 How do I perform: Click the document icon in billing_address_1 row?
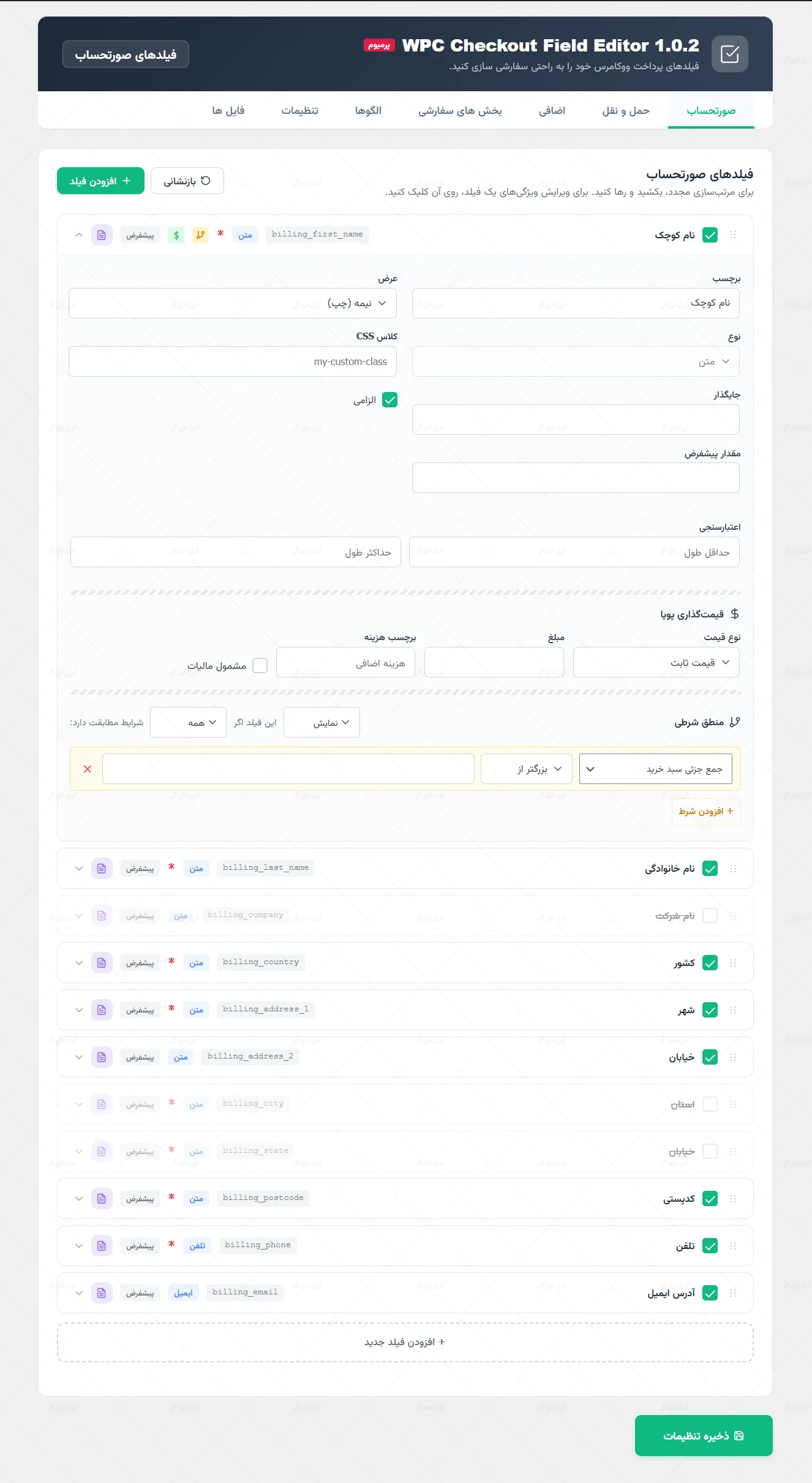(x=102, y=1009)
